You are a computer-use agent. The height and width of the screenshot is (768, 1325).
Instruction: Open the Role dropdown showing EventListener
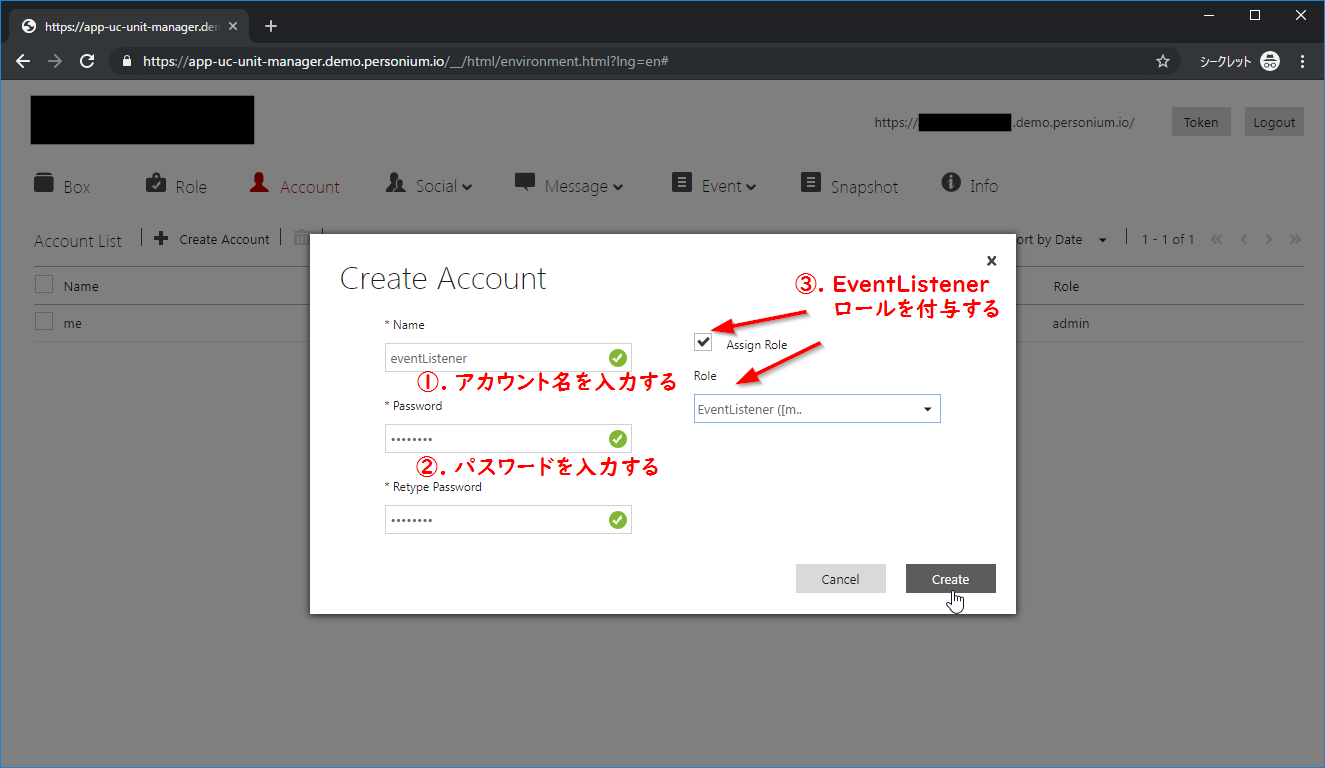[x=817, y=408]
